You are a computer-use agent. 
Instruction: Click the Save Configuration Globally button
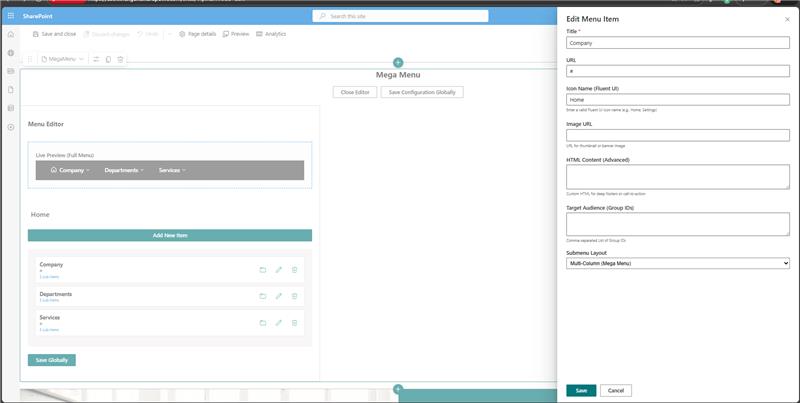pyautogui.click(x=422, y=92)
